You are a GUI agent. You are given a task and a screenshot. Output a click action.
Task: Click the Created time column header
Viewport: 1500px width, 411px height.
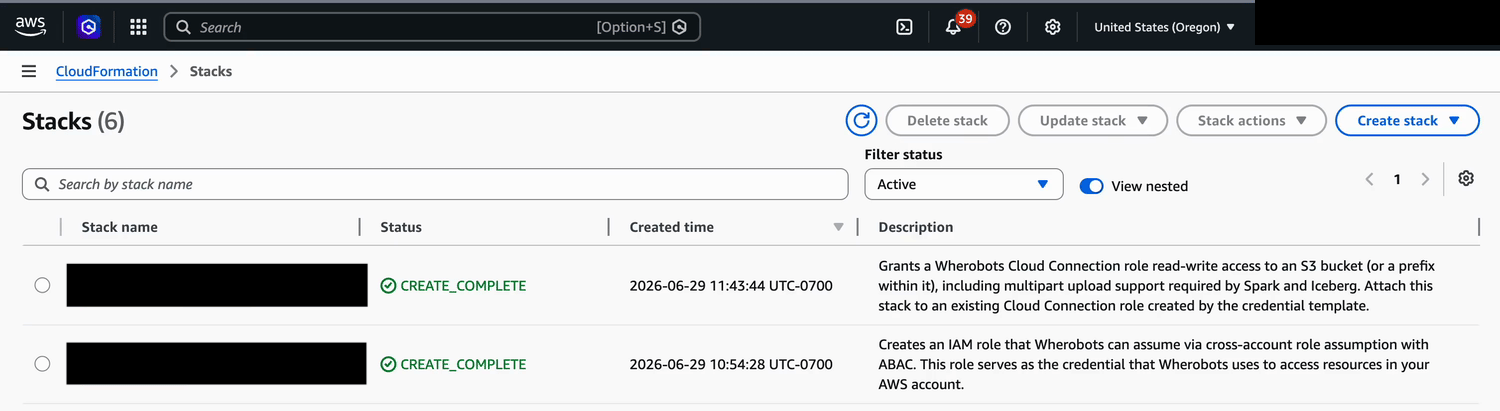[x=672, y=227]
